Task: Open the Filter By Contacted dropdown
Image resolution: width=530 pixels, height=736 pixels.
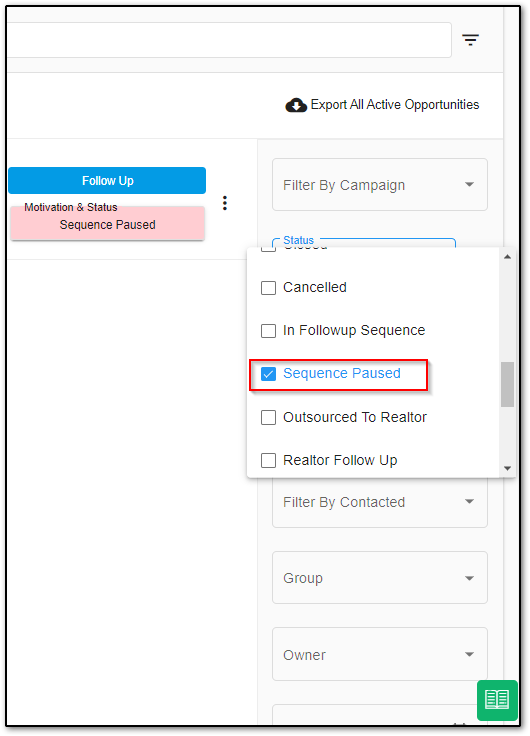Action: tap(380, 502)
